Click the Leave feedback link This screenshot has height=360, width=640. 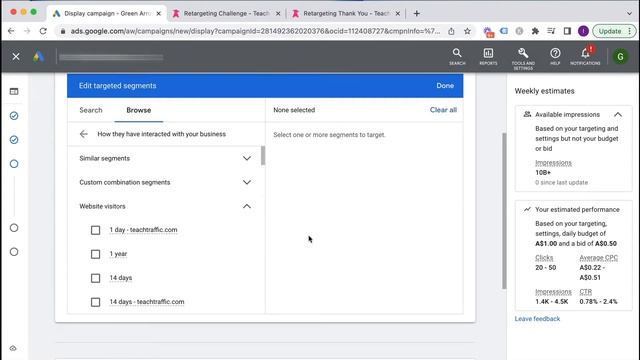point(537,319)
